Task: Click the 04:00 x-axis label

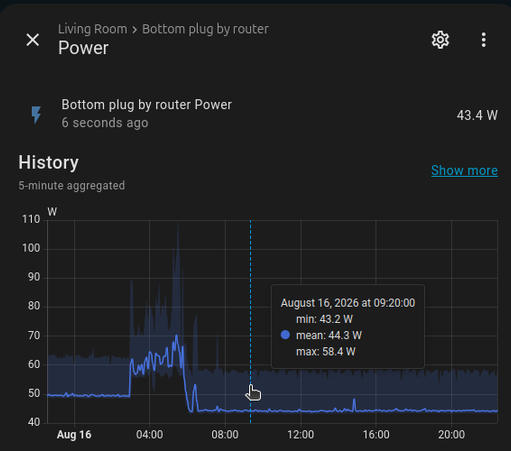Action: [x=149, y=435]
